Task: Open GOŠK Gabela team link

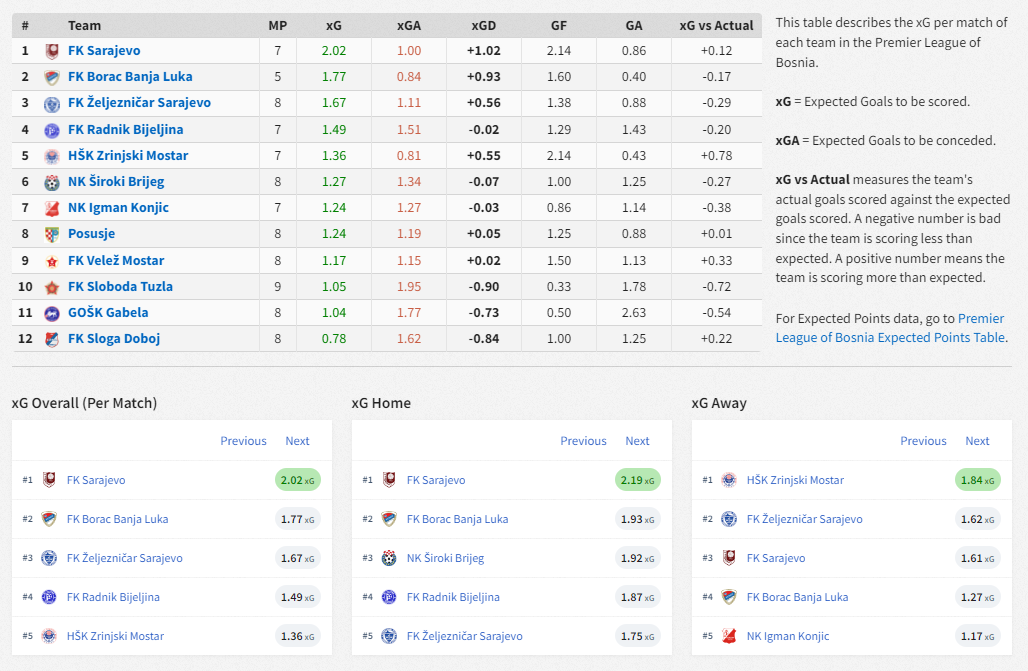Action: tap(108, 312)
